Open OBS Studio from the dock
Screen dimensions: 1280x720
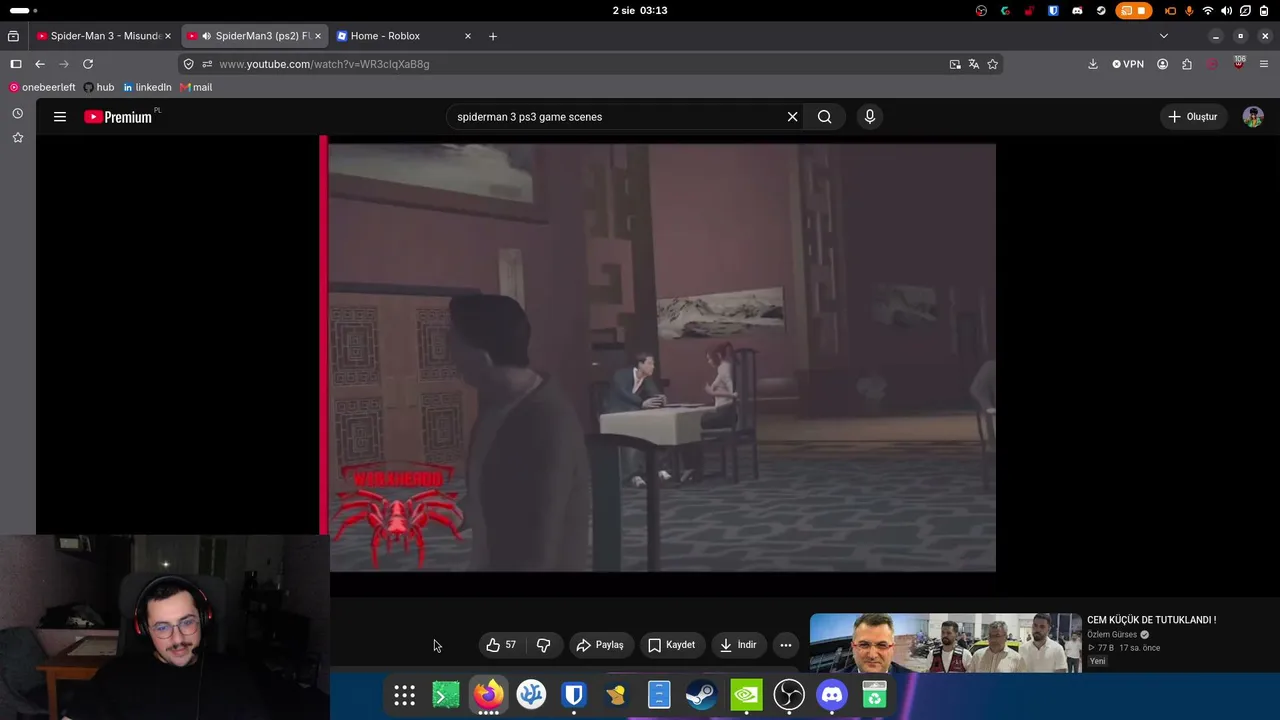click(789, 695)
